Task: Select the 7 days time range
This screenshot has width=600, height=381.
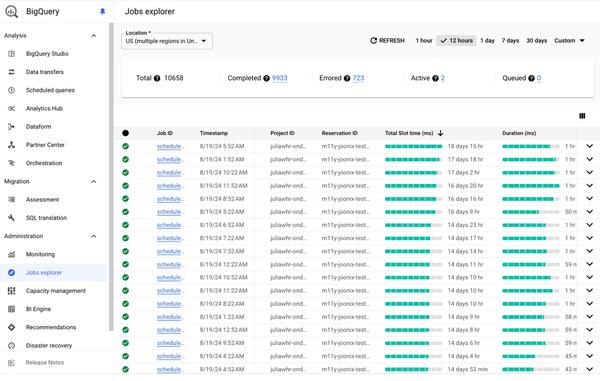Action: (510, 41)
